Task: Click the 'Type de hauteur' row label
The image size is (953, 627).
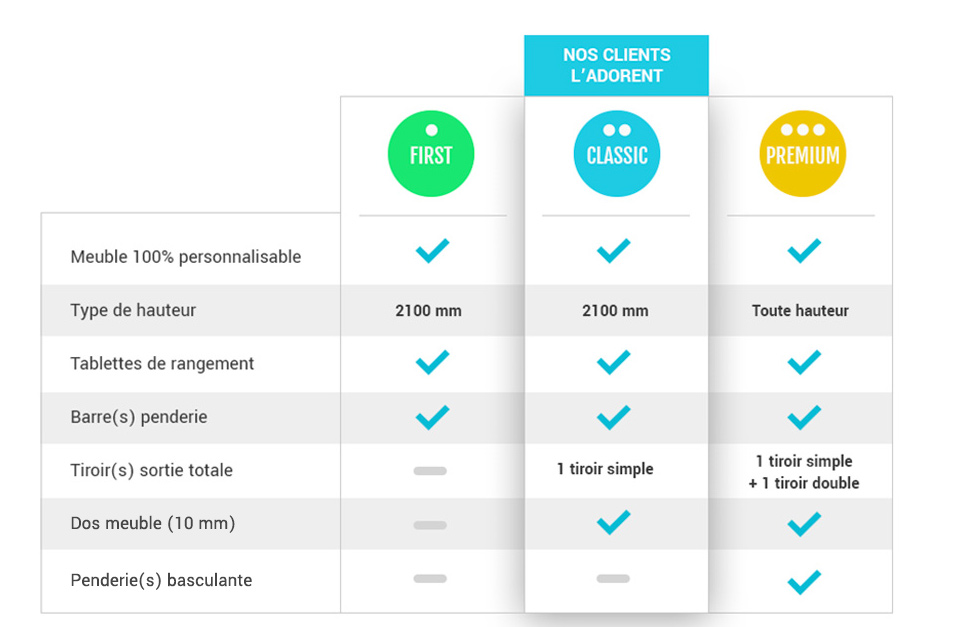Action: pos(133,310)
